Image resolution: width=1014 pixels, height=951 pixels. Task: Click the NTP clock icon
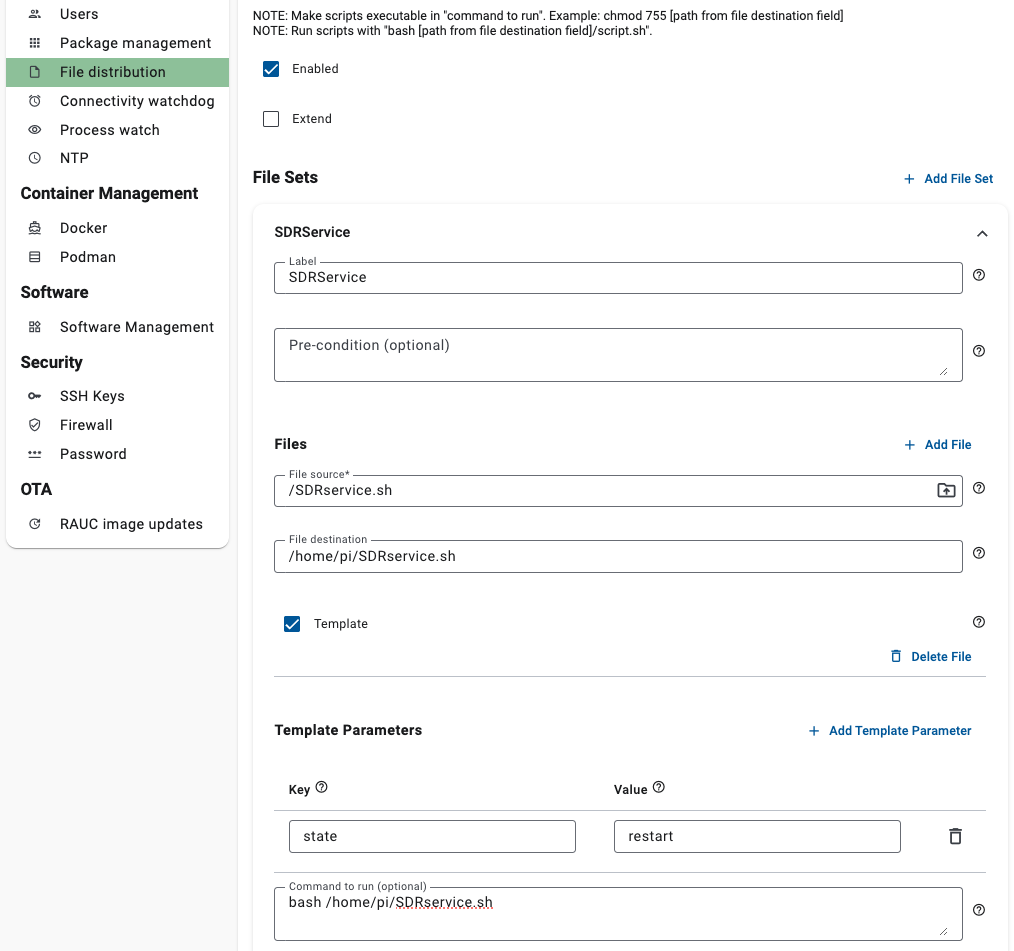click(x=35, y=157)
